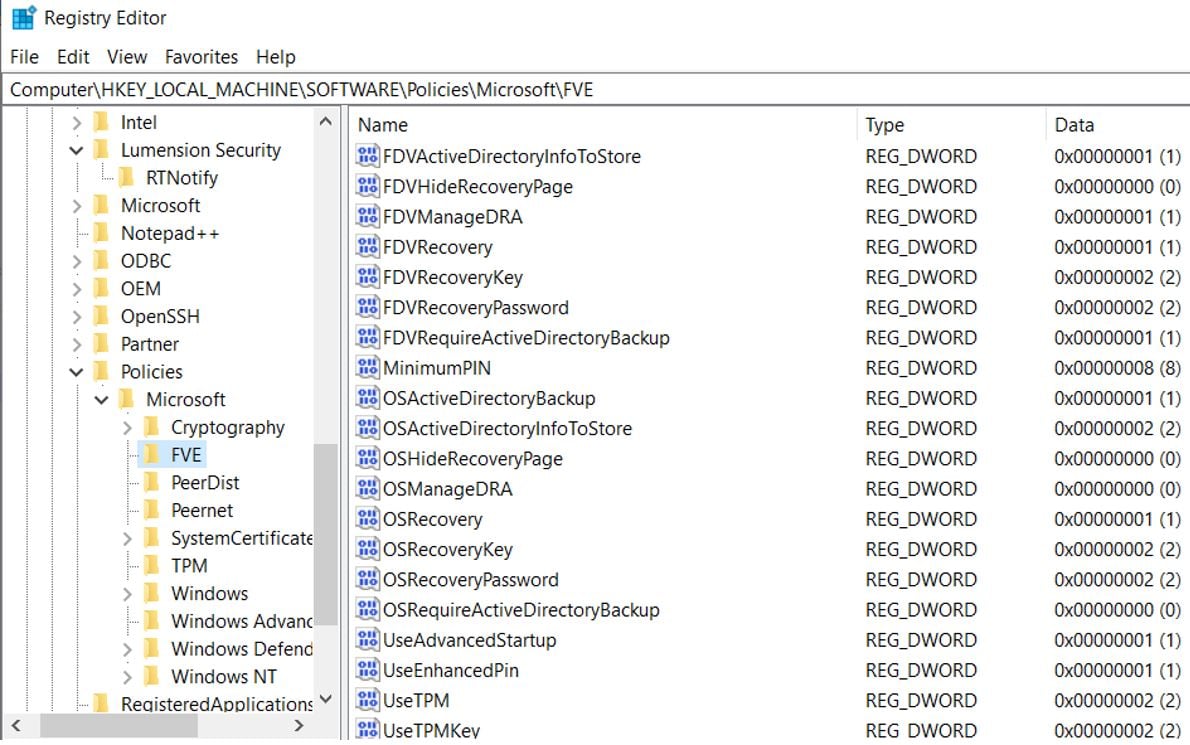Open the Favorites menu
Screen dimensions: 1190x745
[201, 57]
